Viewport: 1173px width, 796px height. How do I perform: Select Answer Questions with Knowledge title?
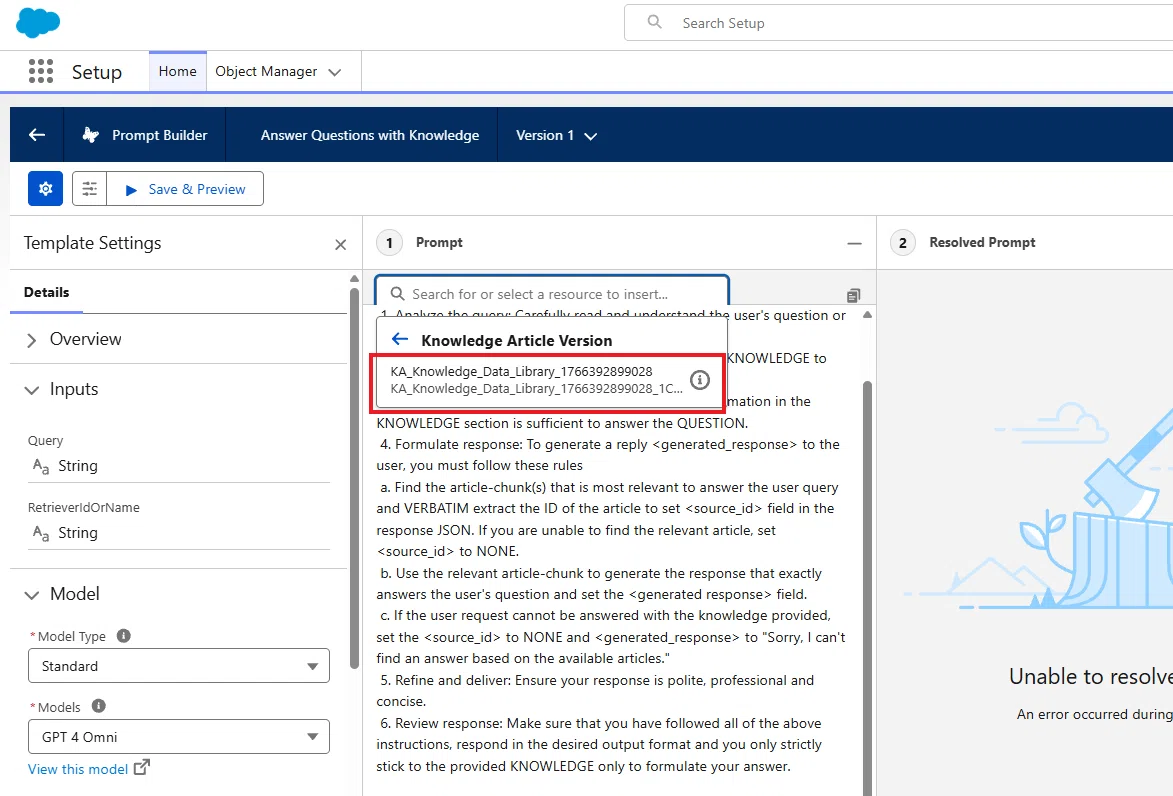pyautogui.click(x=370, y=135)
